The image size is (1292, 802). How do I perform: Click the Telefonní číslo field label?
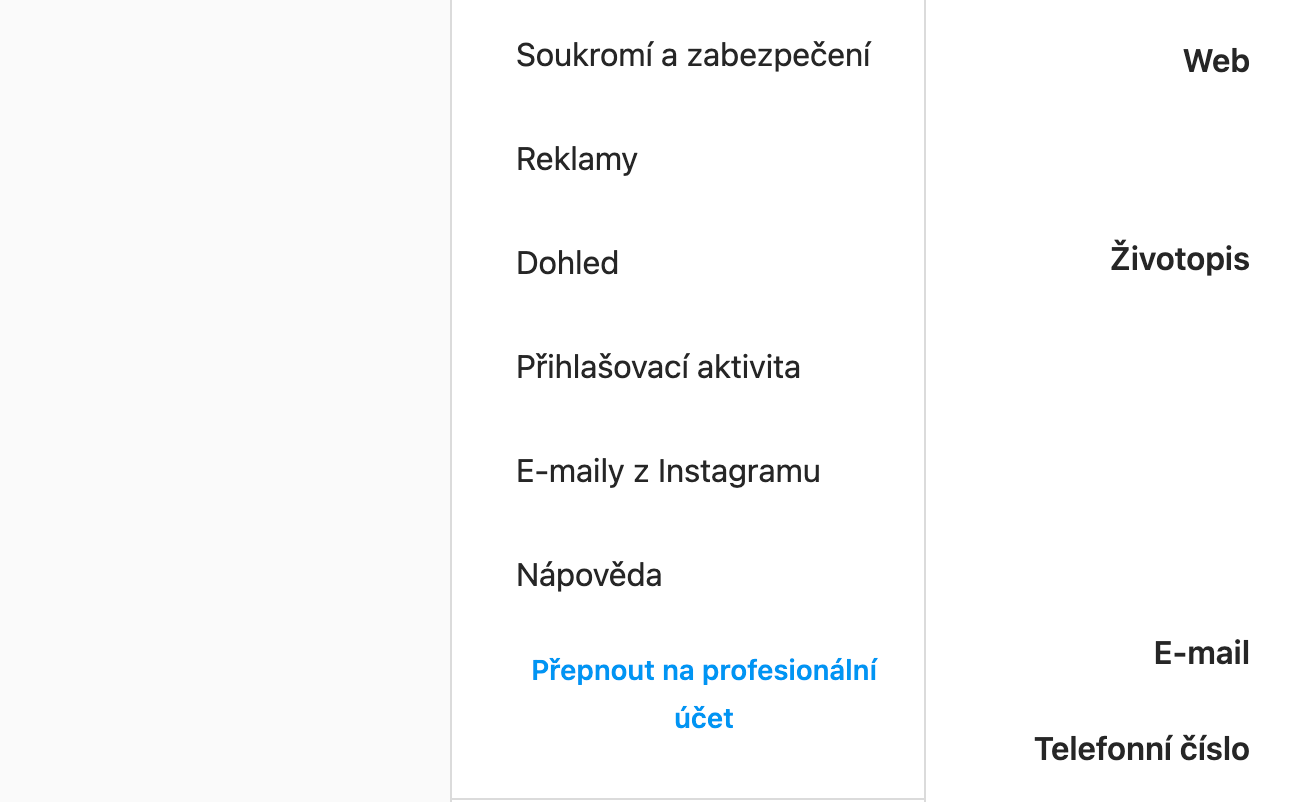(x=1141, y=749)
